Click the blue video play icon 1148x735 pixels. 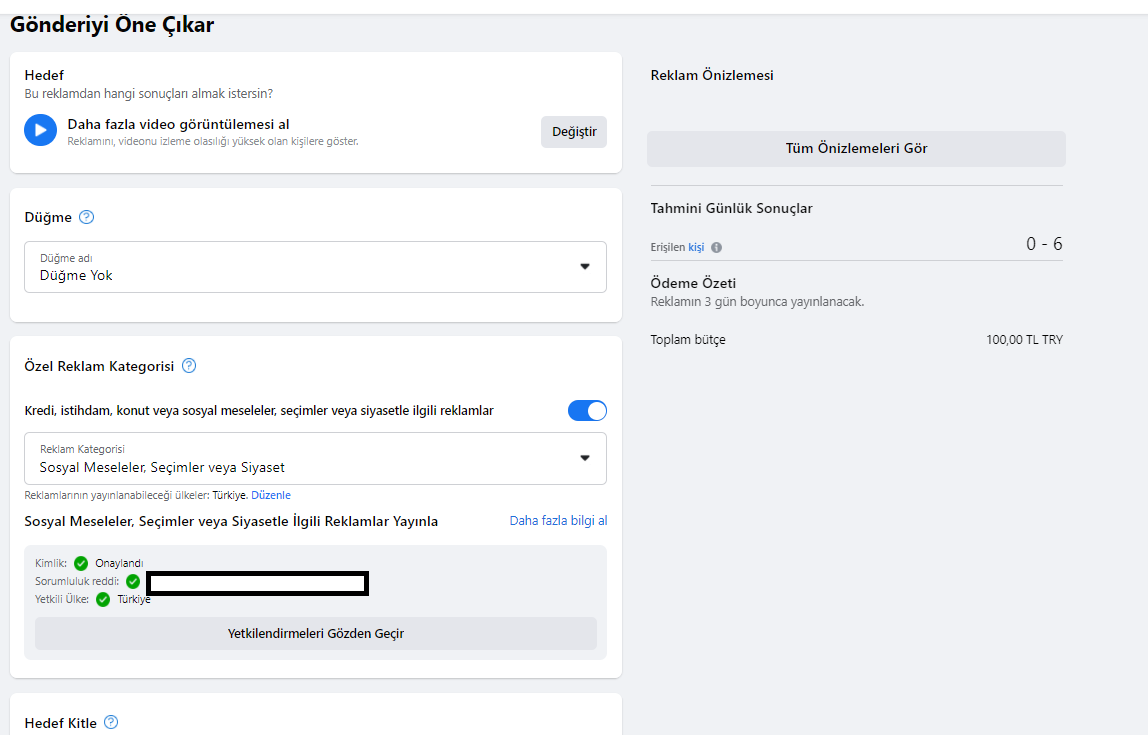coord(40,130)
